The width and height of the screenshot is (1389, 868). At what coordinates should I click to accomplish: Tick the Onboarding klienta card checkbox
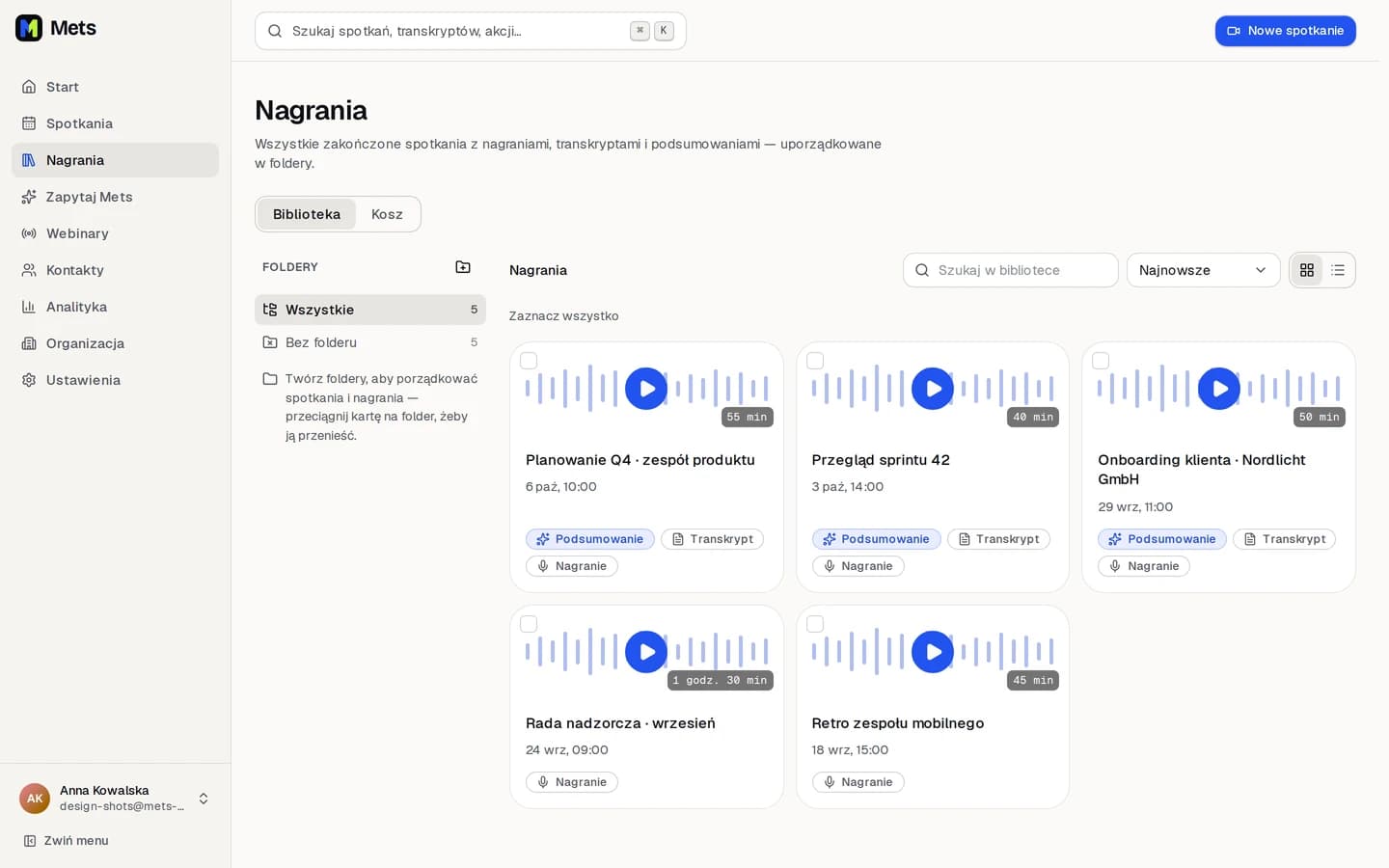(x=1101, y=361)
